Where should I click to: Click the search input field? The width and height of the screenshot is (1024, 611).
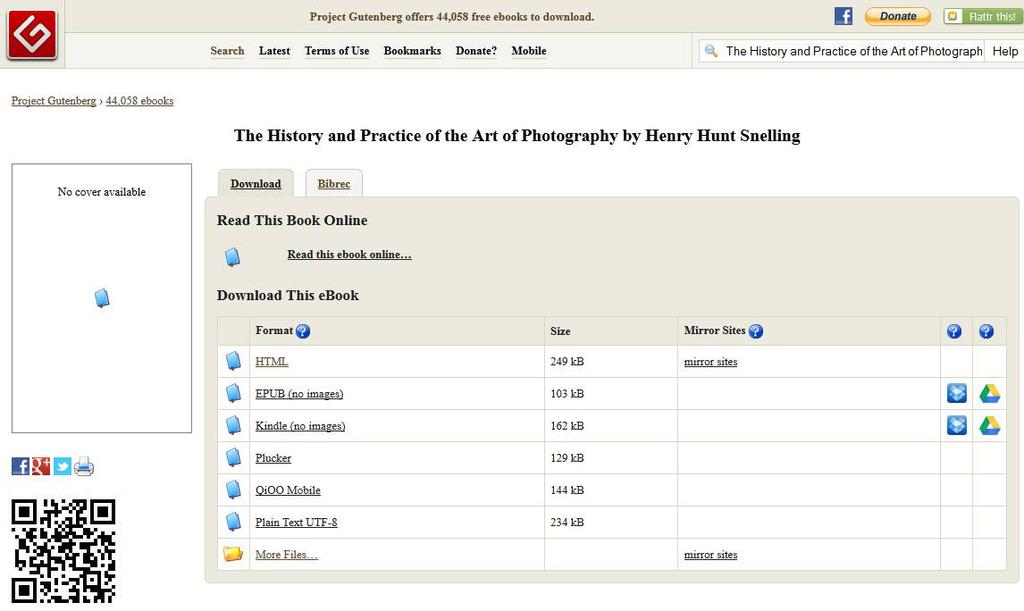(x=853, y=51)
